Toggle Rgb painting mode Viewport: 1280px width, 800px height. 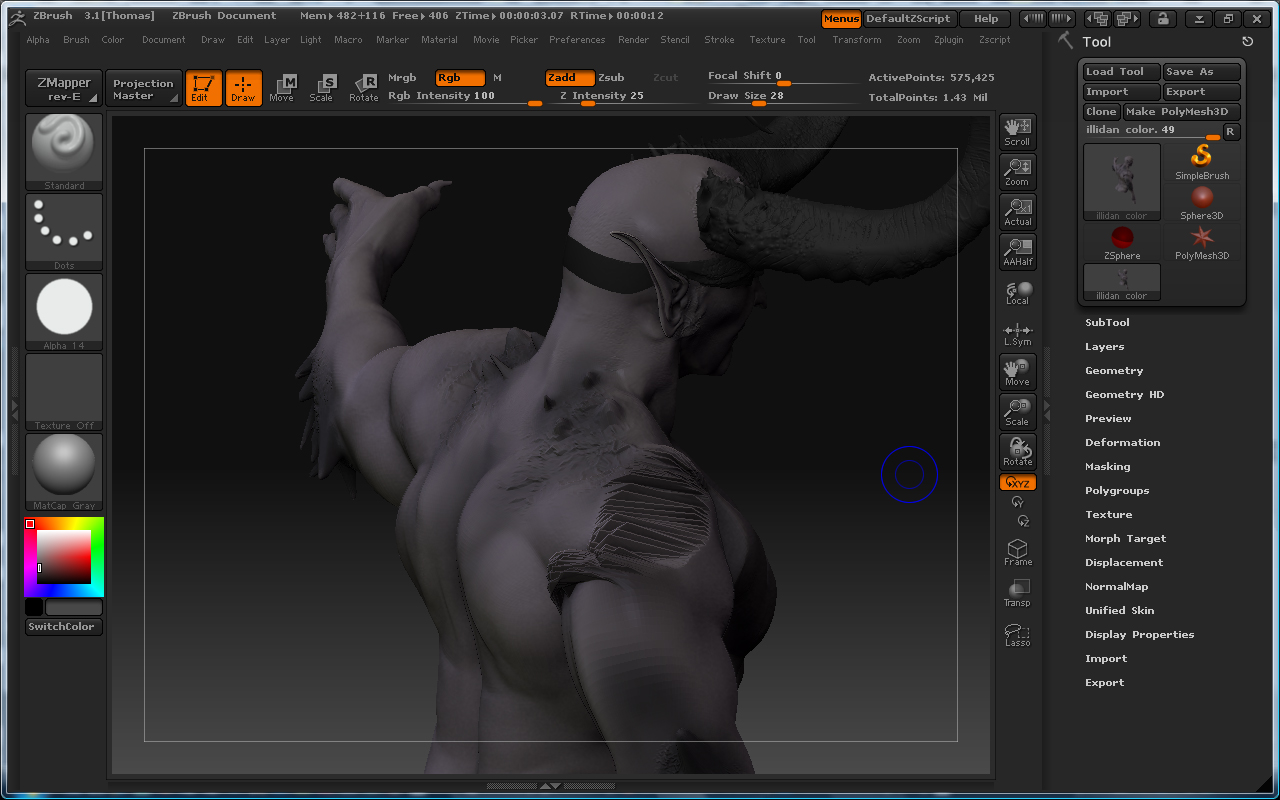click(459, 77)
